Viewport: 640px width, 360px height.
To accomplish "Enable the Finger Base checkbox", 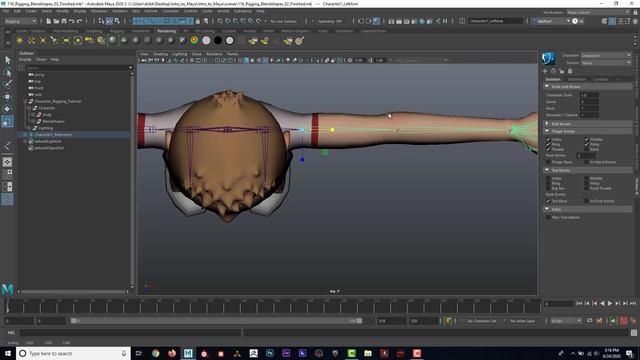I will pos(548,162).
